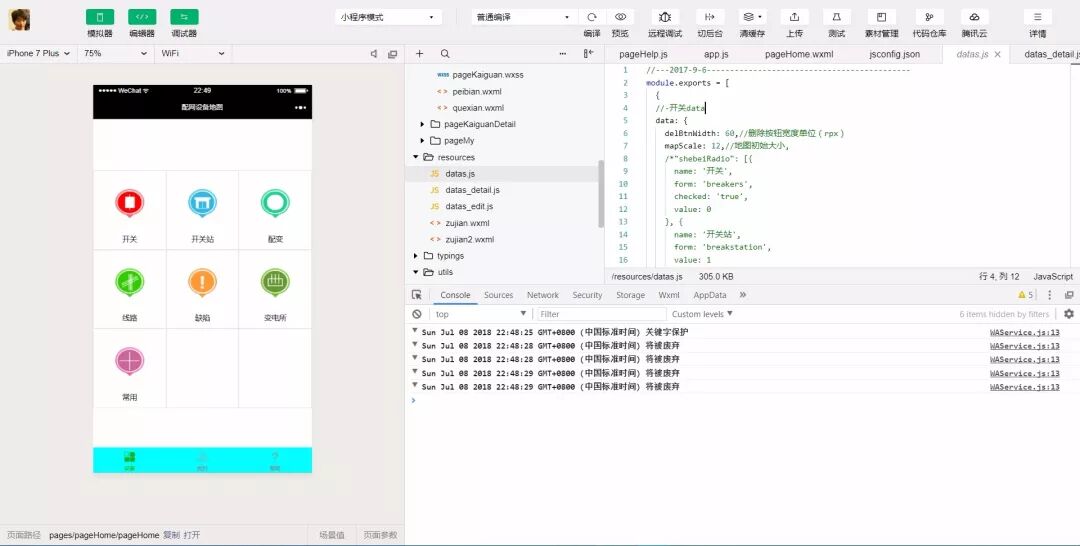Open remote debugging bug icon
The width and height of the screenshot is (1080, 546).
click(x=665, y=17)
